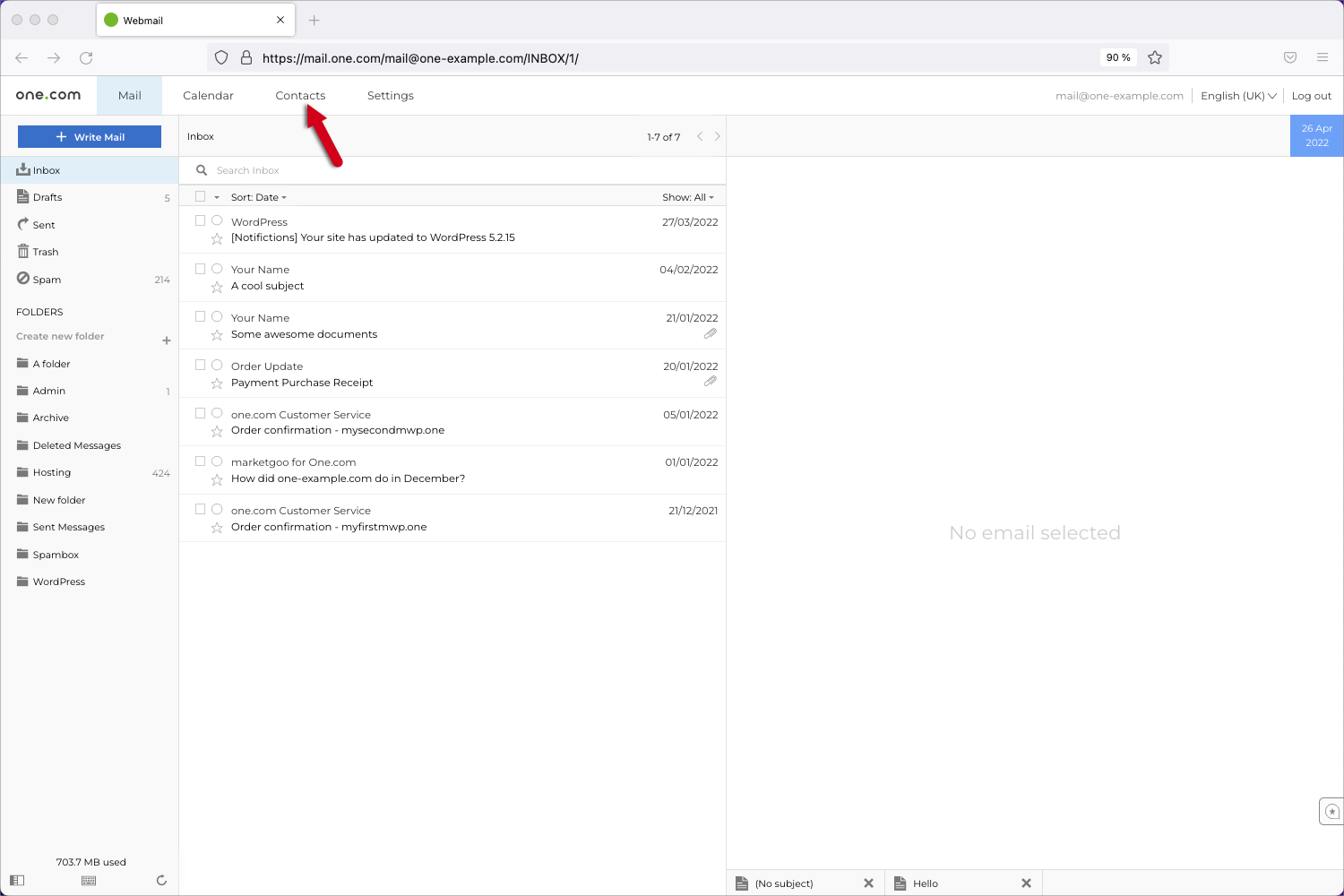Screen dimensions: 1344x896
Task: Open the attachment on 'Some awesome documents'
Action: pos(711,333)
